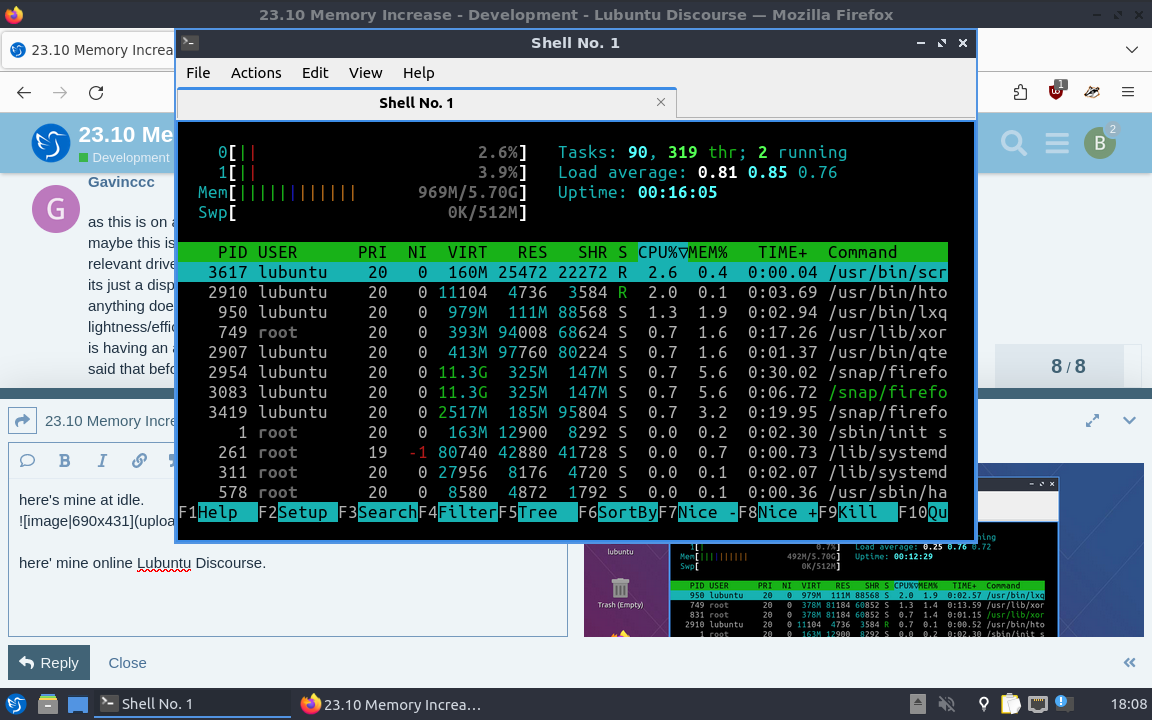Click the Lubuntu Discourse site logo
Viewport: 1152px width, 720px height.
(x=51, y=143)
